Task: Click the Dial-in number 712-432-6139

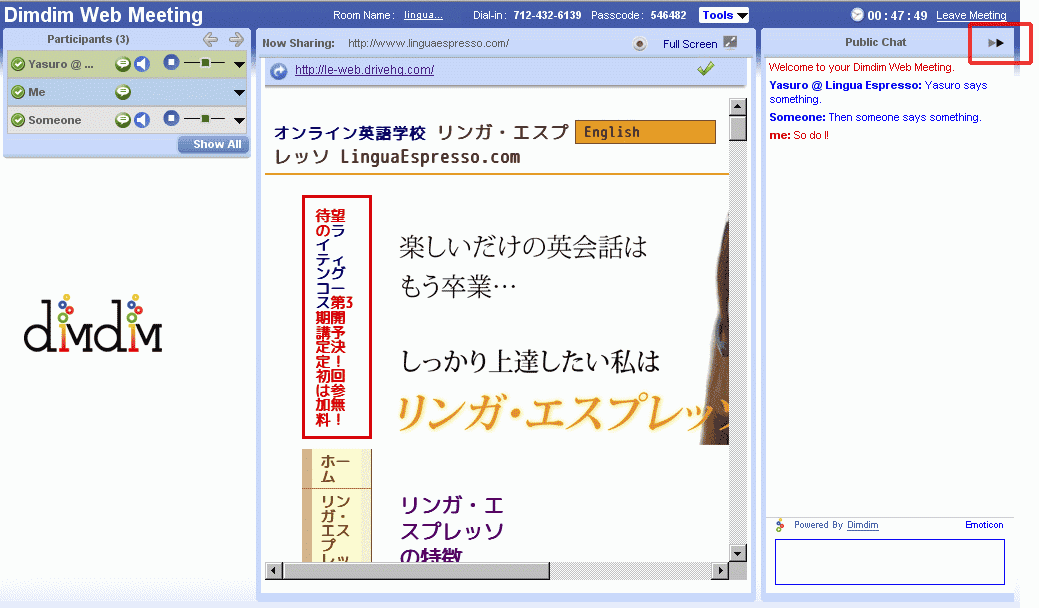Action: click(x=547, y=15)
